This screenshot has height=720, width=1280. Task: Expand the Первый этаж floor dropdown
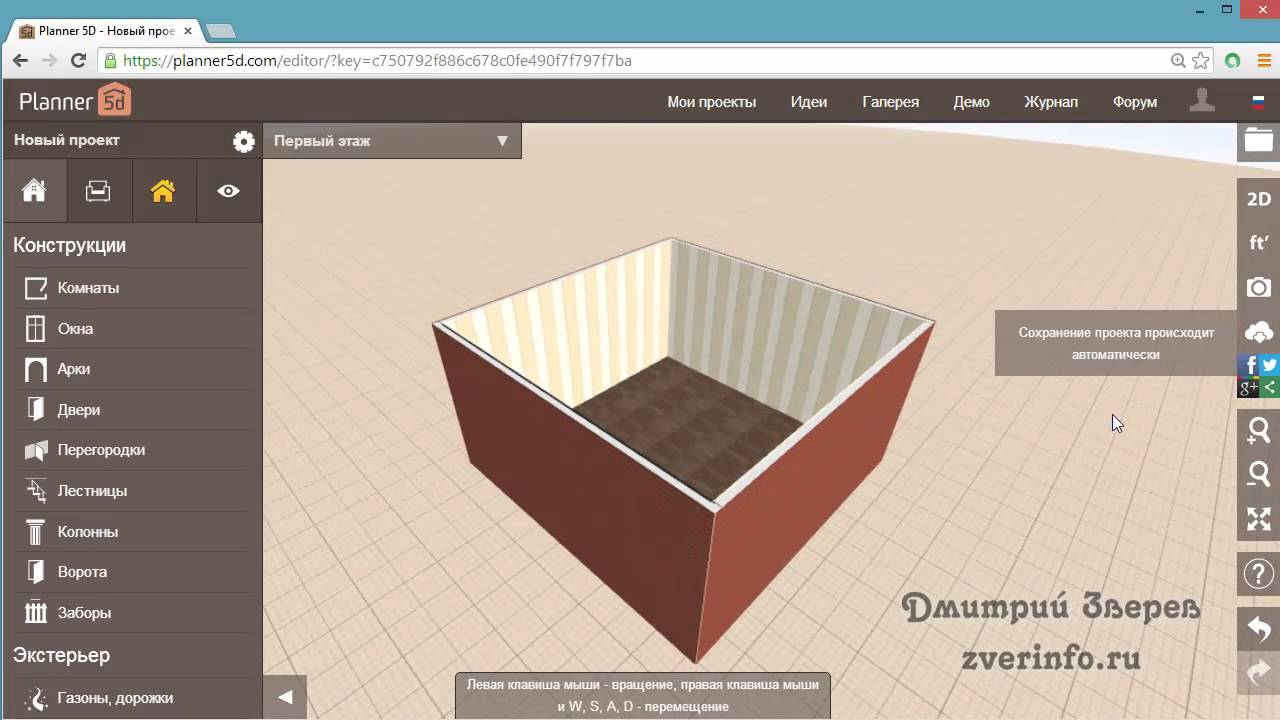[392, 141]
